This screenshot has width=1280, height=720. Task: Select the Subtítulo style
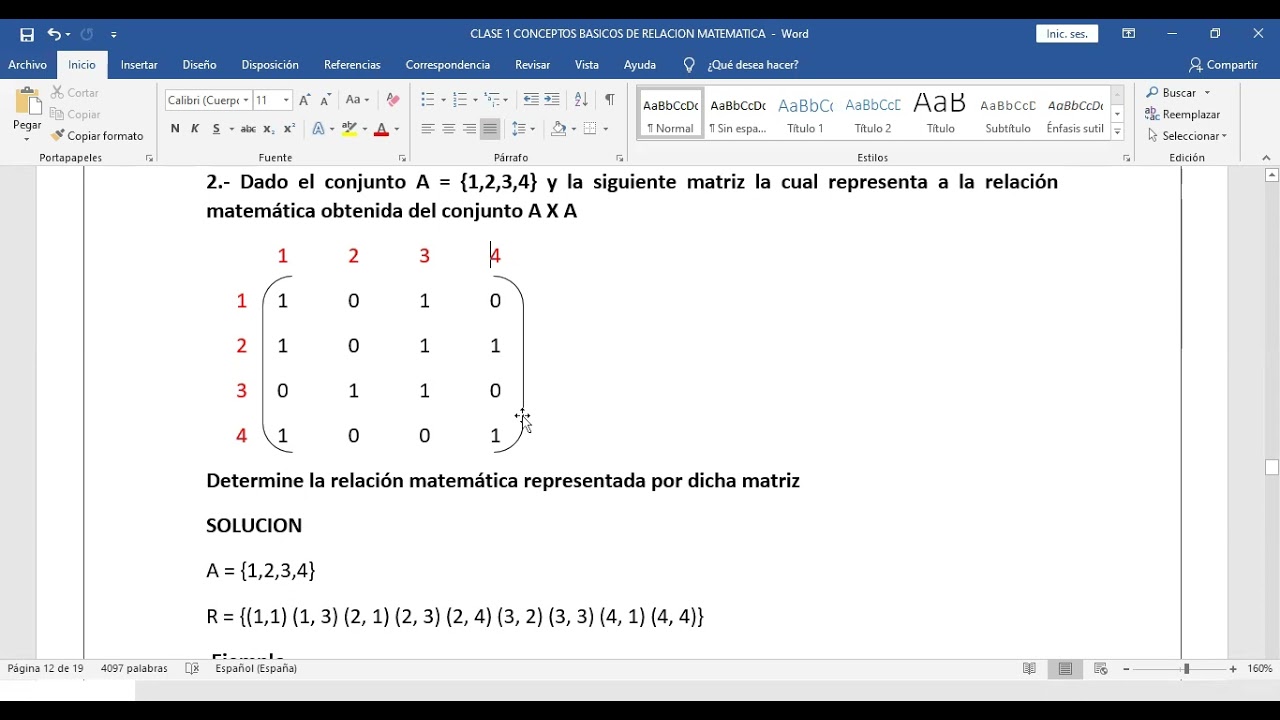(x=1008, y=114)
